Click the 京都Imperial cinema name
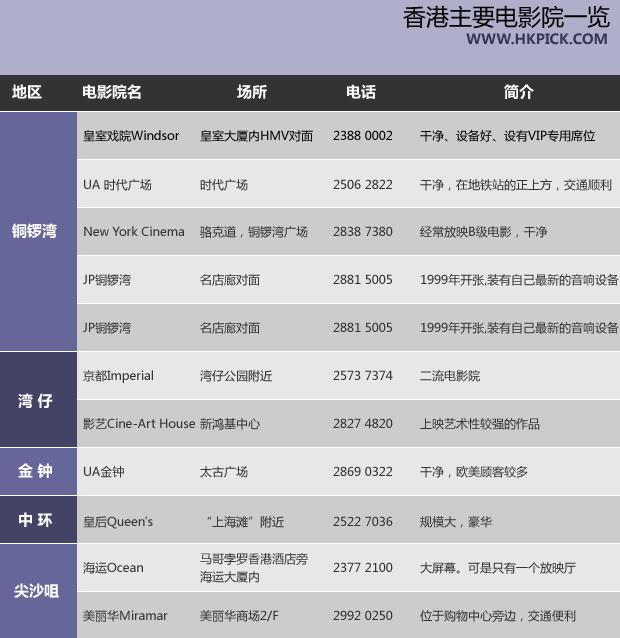The width and height of the screenshot is (620, 638). pyautogui.click(x=118, y=376)
